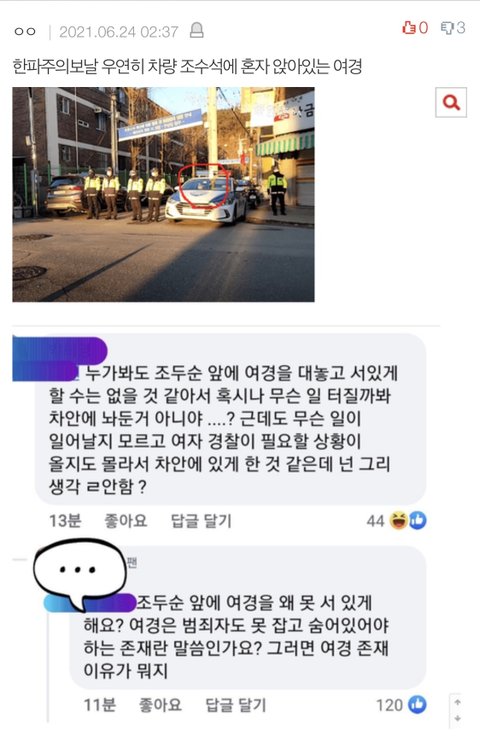
Task: Open the red magnifier image zoom button
Action: 451,102
